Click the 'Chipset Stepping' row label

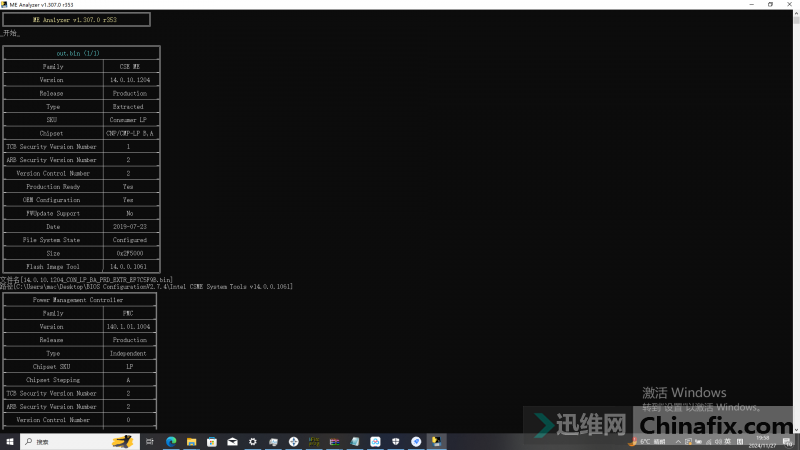(53, 380)
